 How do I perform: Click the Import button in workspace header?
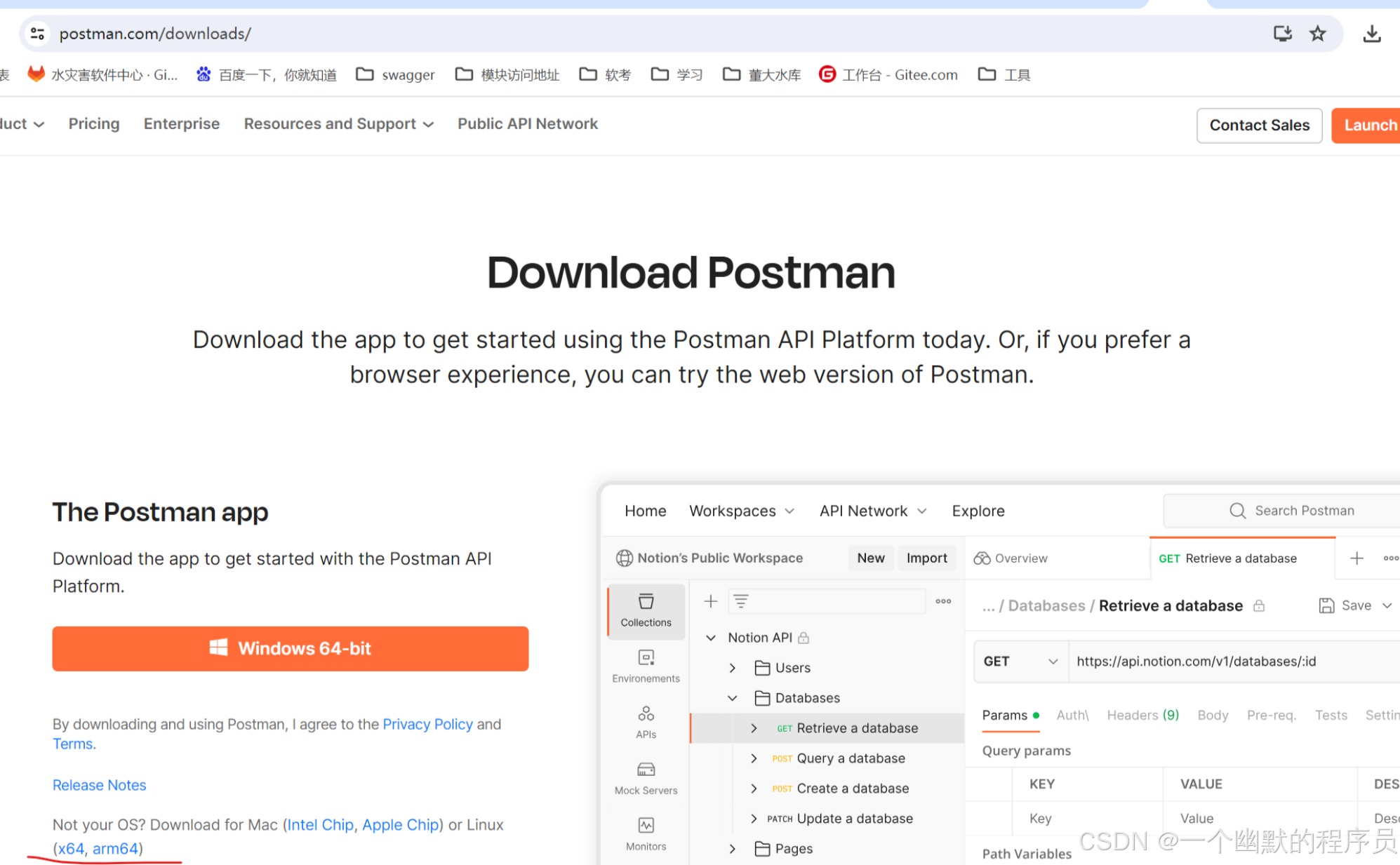point(926,558)
